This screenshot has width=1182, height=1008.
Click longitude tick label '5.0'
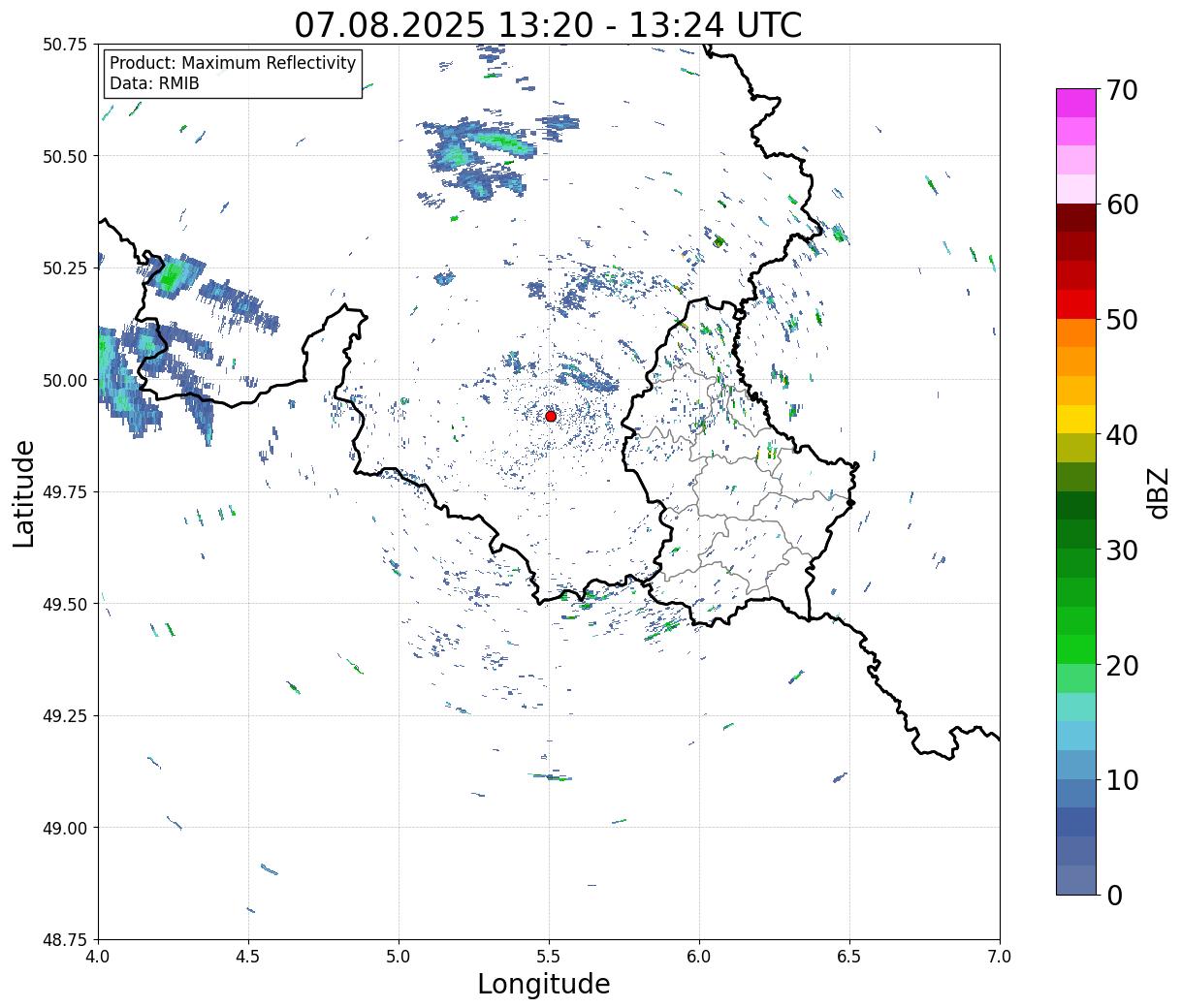[399, 957]
